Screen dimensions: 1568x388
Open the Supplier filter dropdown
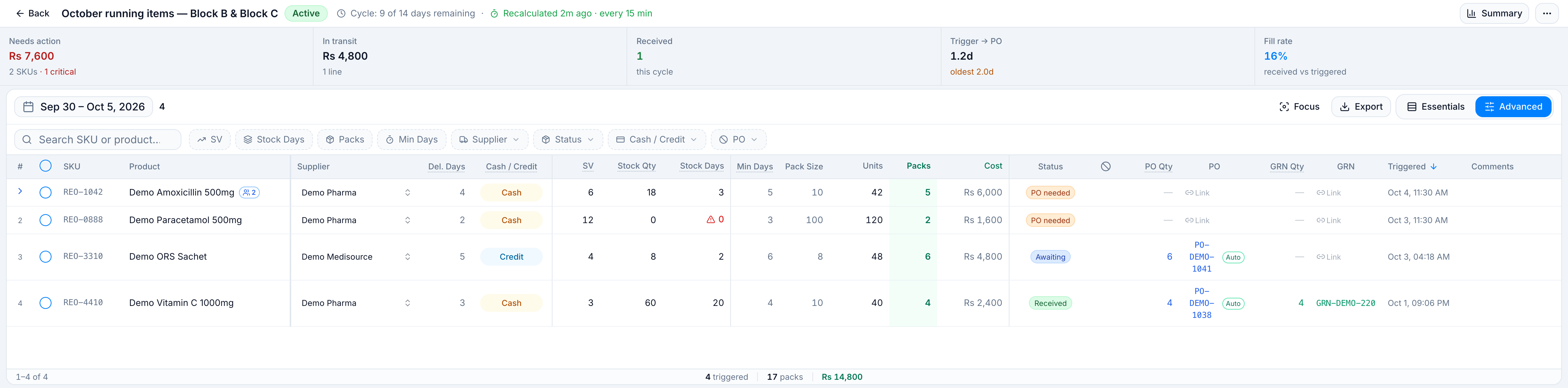489,139
